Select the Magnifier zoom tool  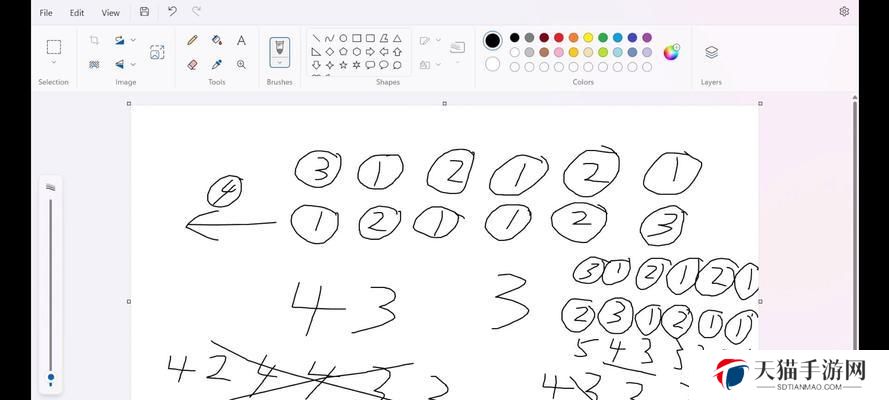coord(242,65)
